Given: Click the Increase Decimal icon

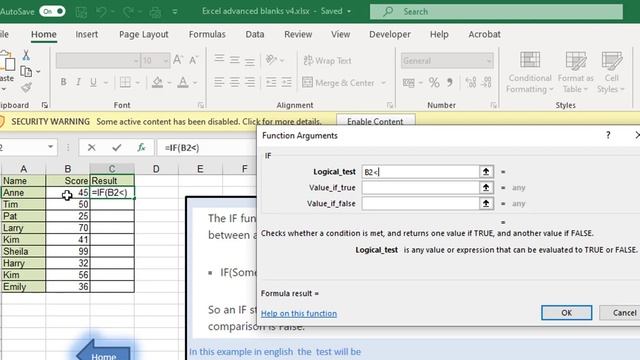Looking at the screenshot, I should pos(471,82).
